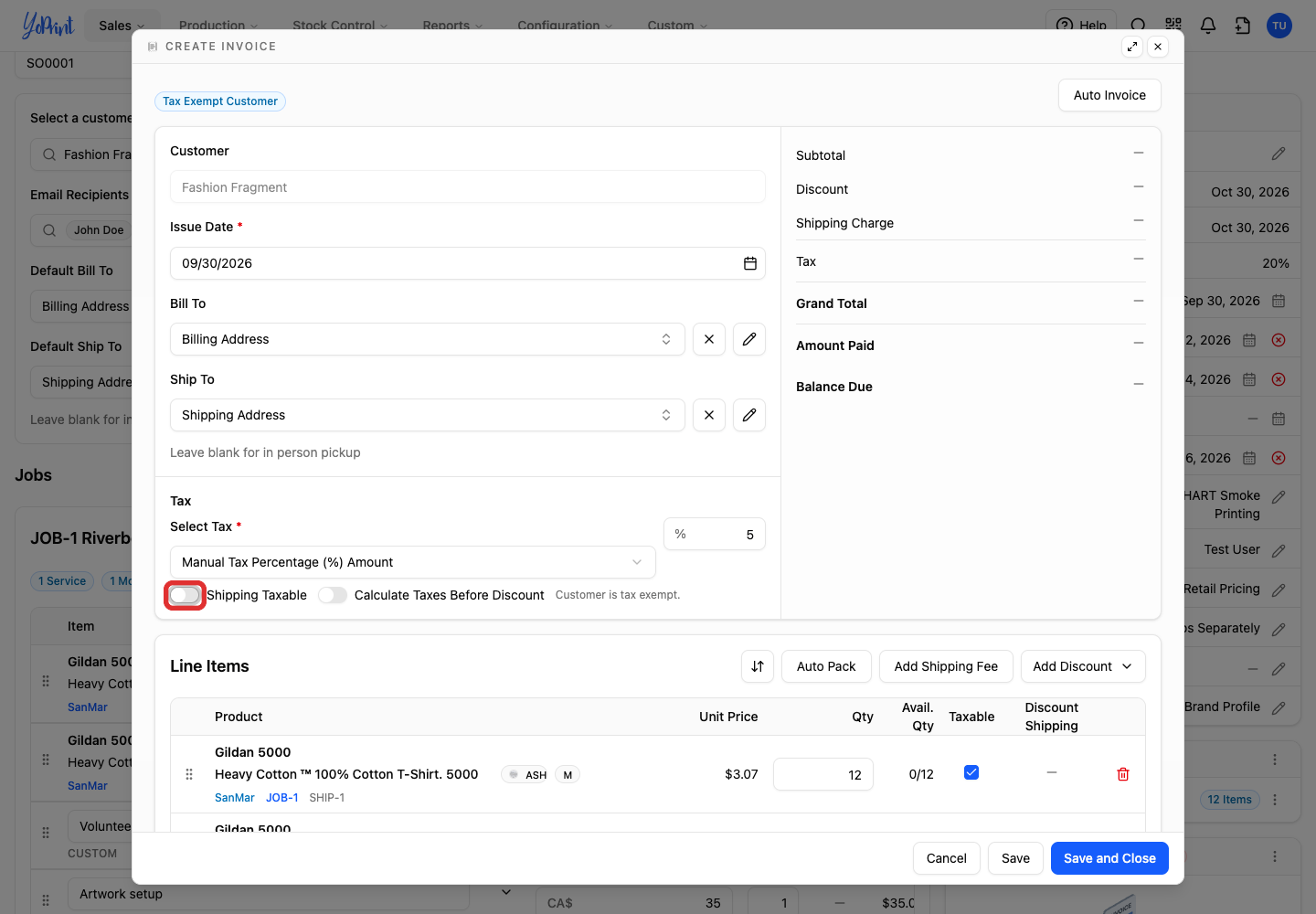1316x914 pixels.
Task: Edit the Retail Pricing pencil icon
Action: (1279, 590)
